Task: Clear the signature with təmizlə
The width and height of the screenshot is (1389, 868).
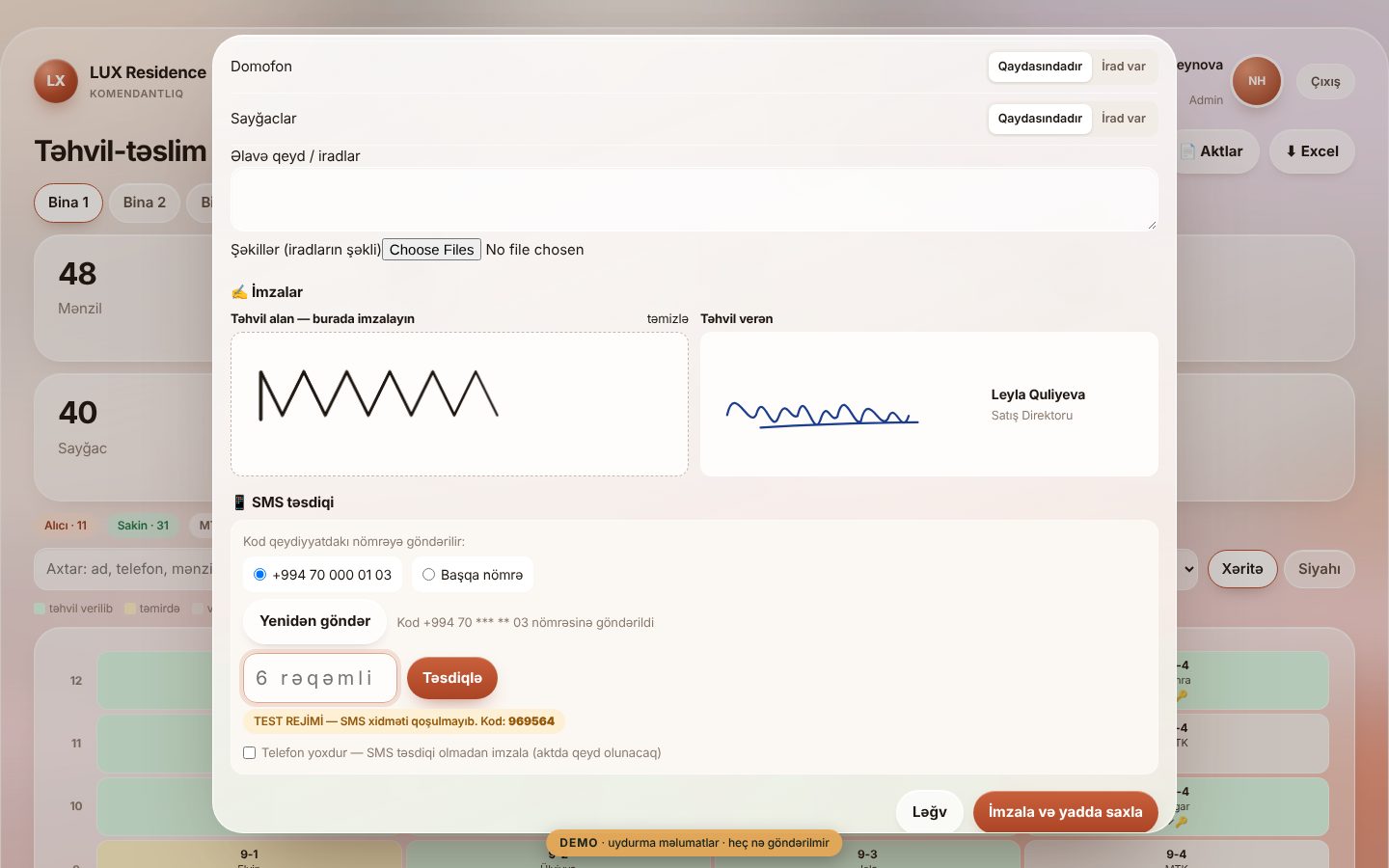Action: click(x=667, y=319)
